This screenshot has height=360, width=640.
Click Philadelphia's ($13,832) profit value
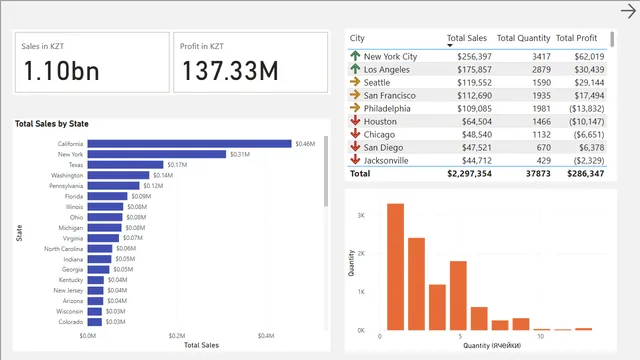tap(586, 109)
